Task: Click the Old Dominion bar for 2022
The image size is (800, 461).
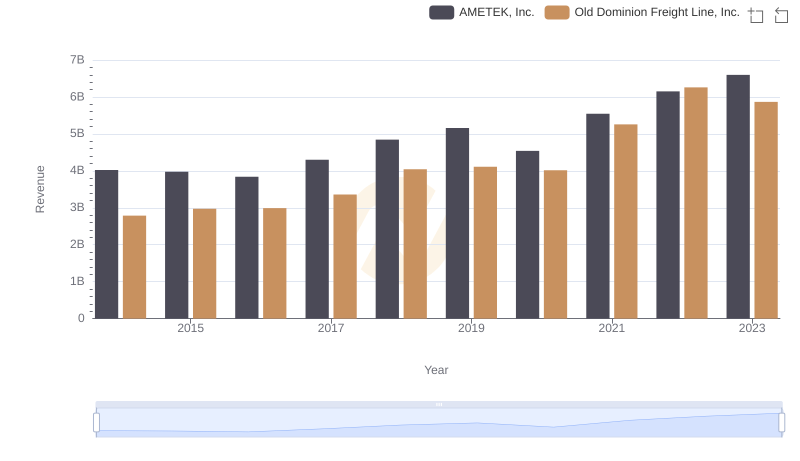Action: tap(696, 203)
